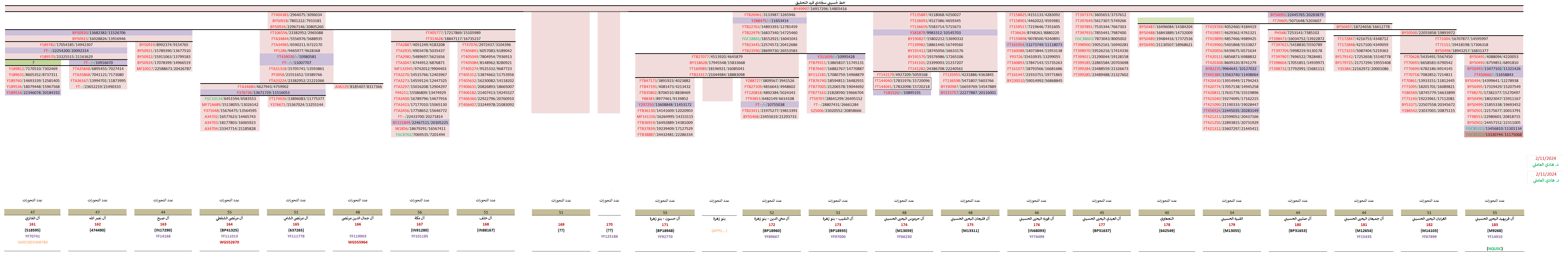Select the (M9268) haplogroup label
This screenshot has width=1568, height=255.
click(x=1494, y=231)
